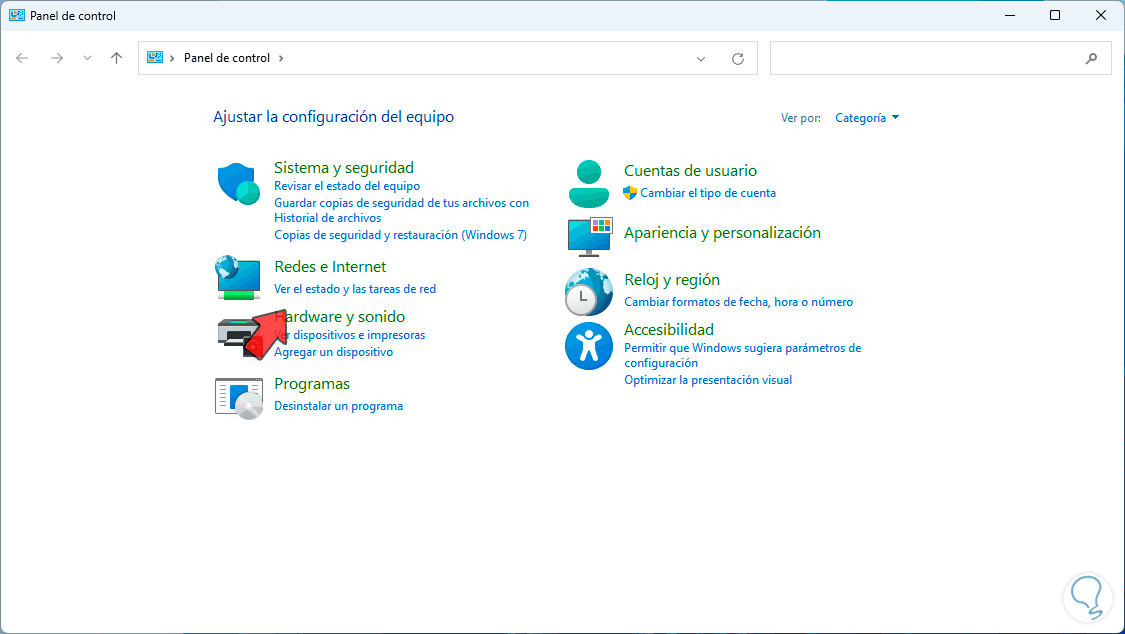Open Hardware y sonido category

(x=339, y=317)
